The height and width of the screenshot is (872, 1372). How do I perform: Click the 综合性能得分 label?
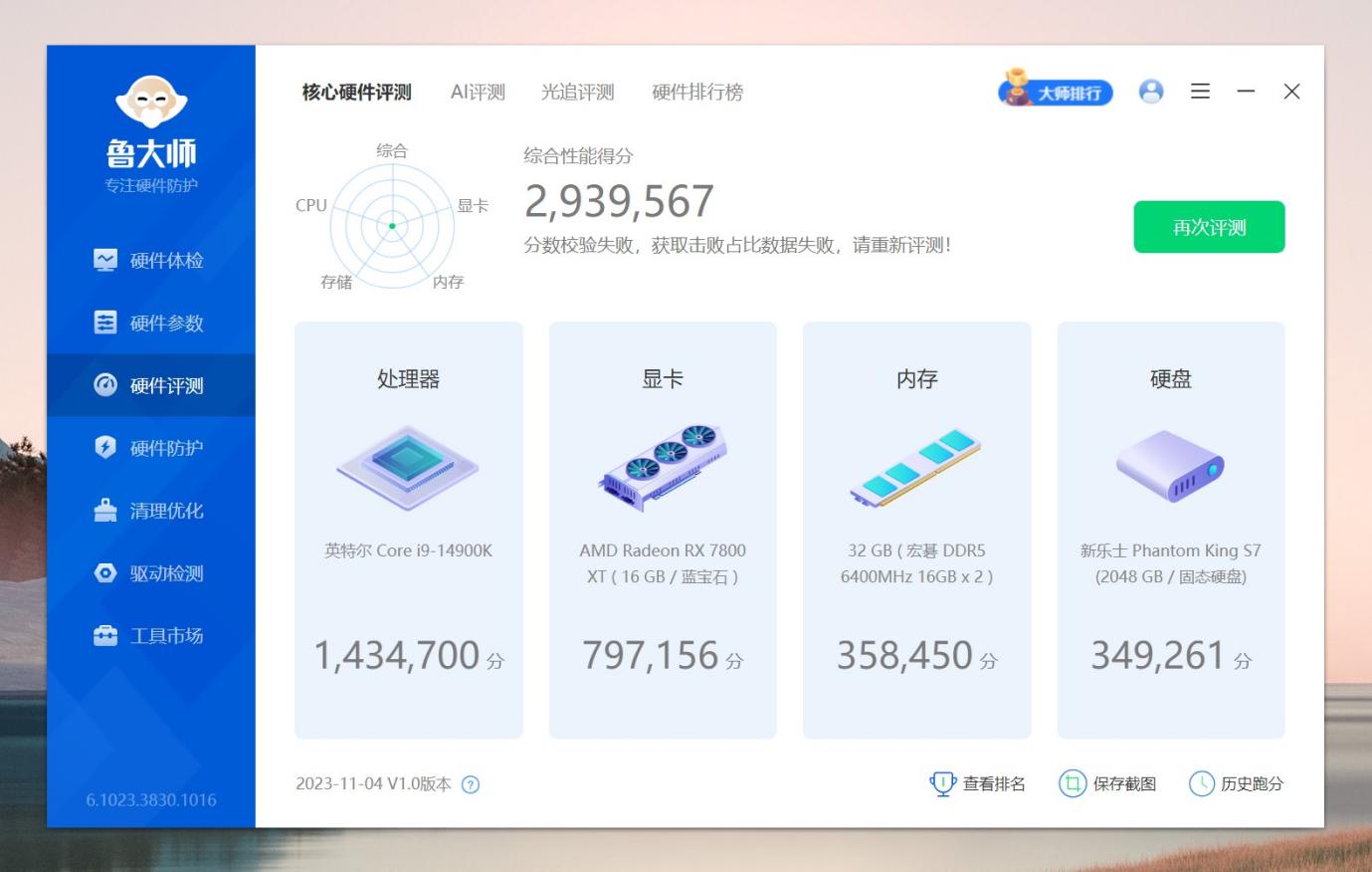coord(578,156)
